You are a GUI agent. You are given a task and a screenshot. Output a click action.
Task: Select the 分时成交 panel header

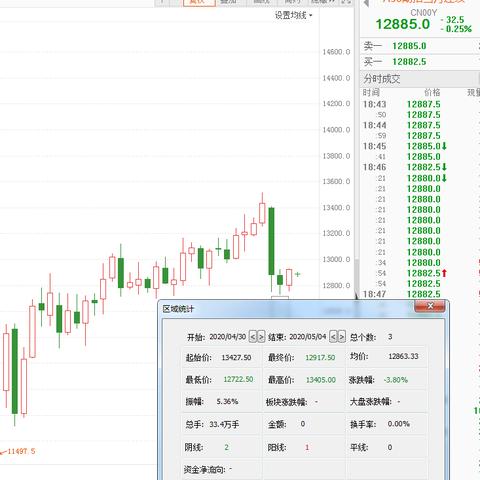point(381,79)
